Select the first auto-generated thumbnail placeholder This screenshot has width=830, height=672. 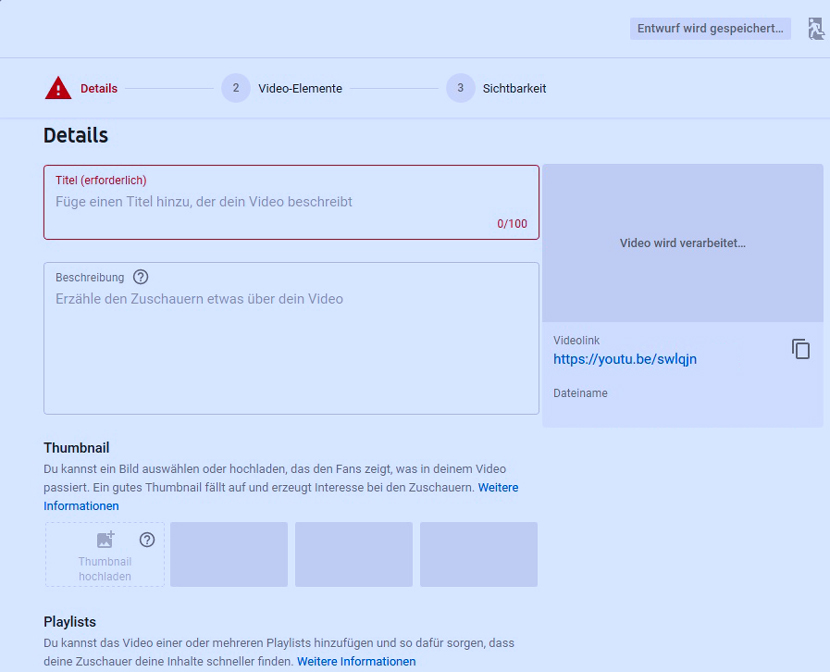(229, 554)
